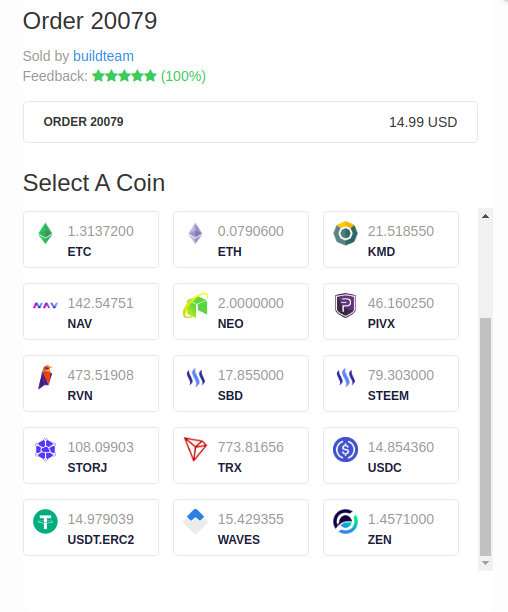Viewport: 508px width, 612px height.
Task: Choose NAV amount 142.54751
Action: (x=101, y=303)
